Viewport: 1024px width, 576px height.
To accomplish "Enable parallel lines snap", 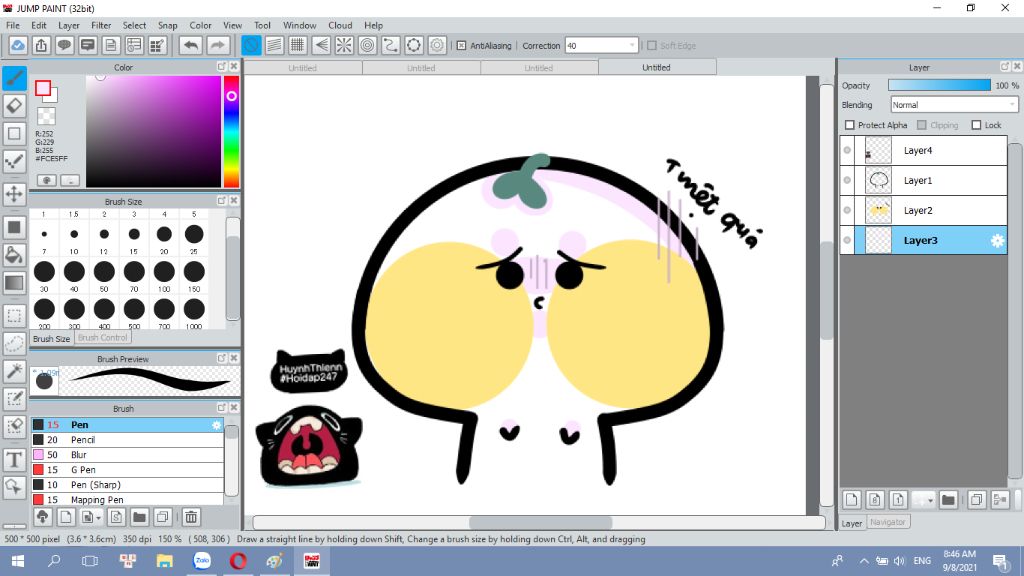I will pyautogui.click(x=274, y=45).
